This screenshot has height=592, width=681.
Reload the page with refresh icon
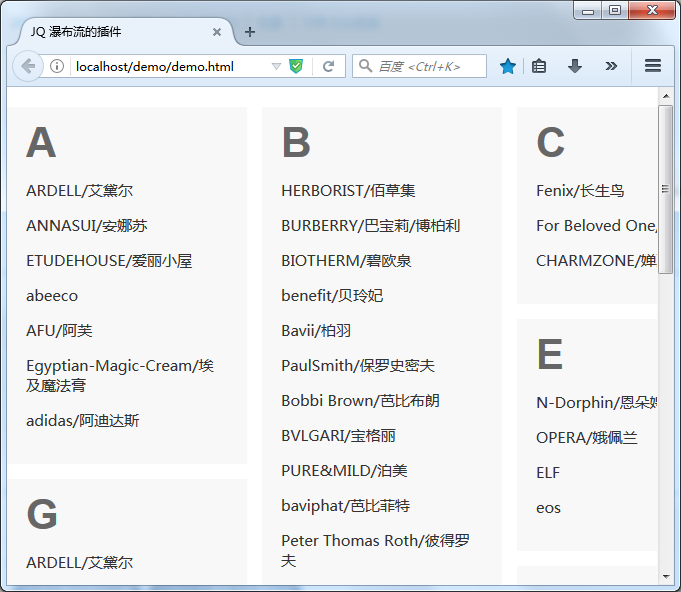pyautogui.click(x=329, y=66)
